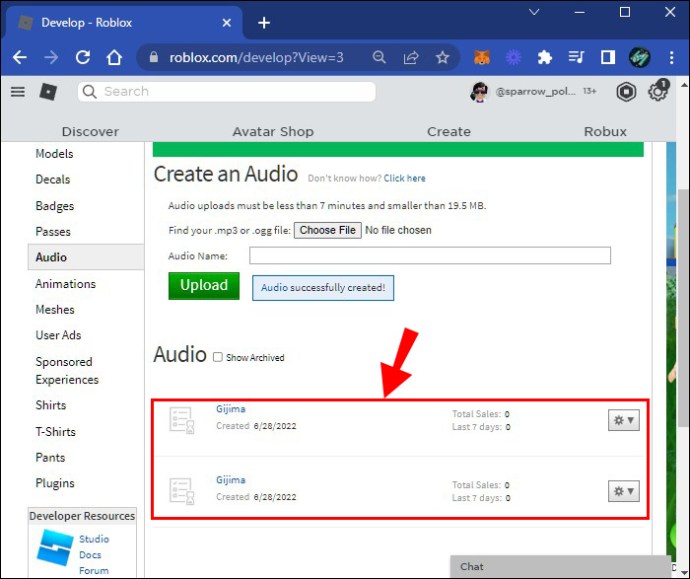Click the Audio Name text field
The image size is (690, 579).
pos(430,255)
